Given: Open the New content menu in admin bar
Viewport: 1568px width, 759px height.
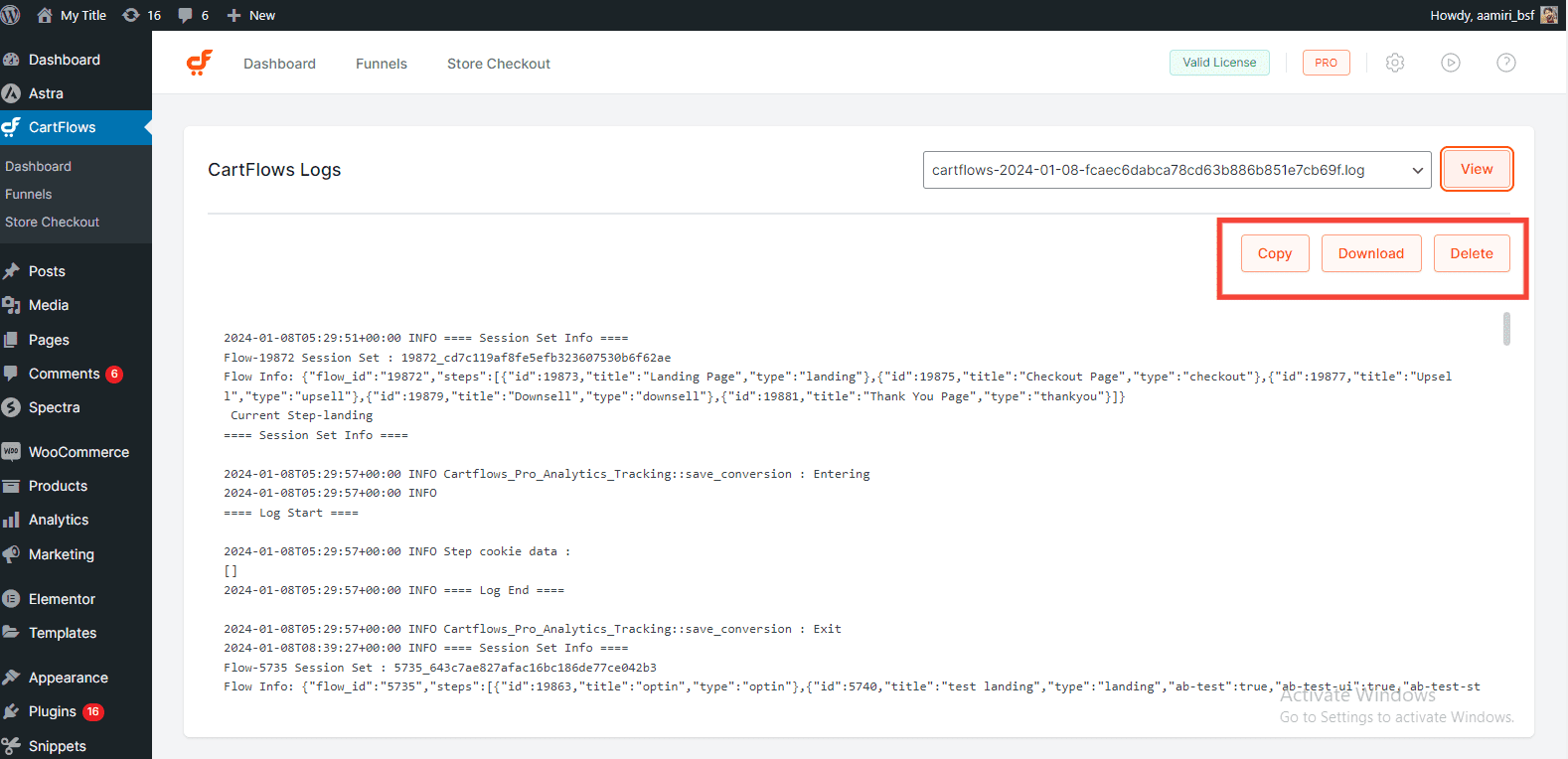Looking at the screenshot, I should point(250,15).
